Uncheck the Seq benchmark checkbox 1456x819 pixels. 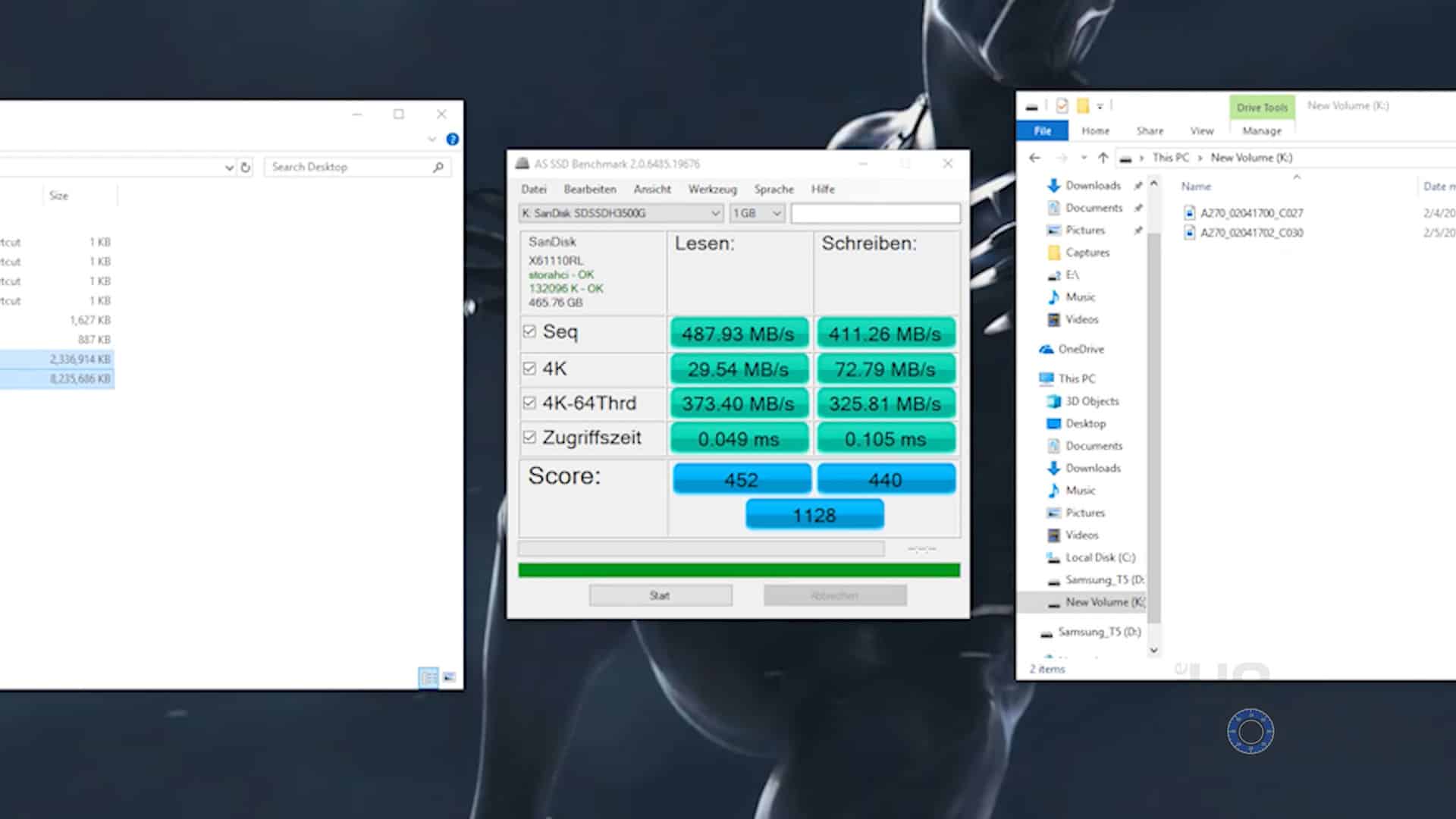tap(529, 331)
